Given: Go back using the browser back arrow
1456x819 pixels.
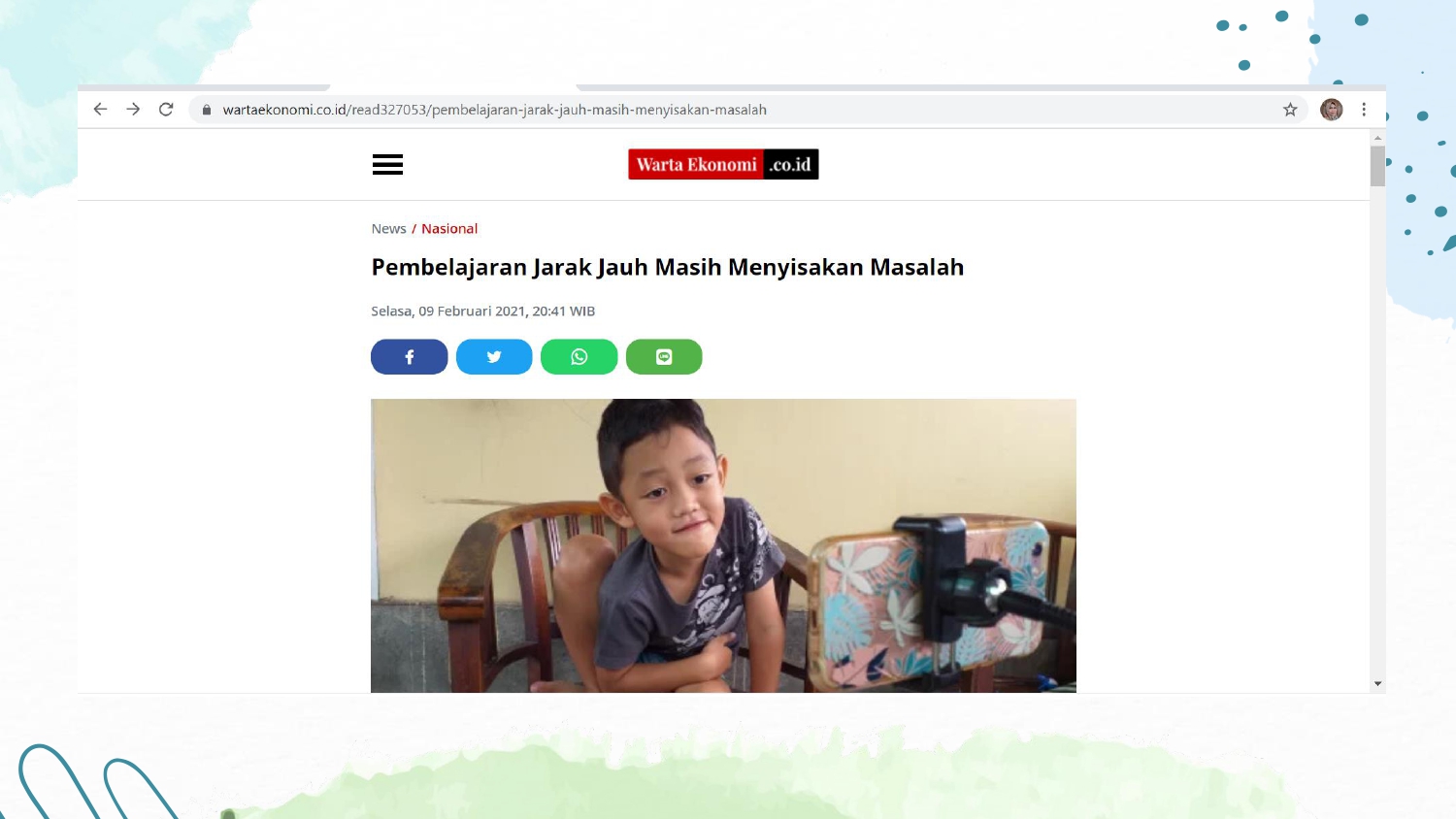Looking at the screenshot, I should [100, 110].
